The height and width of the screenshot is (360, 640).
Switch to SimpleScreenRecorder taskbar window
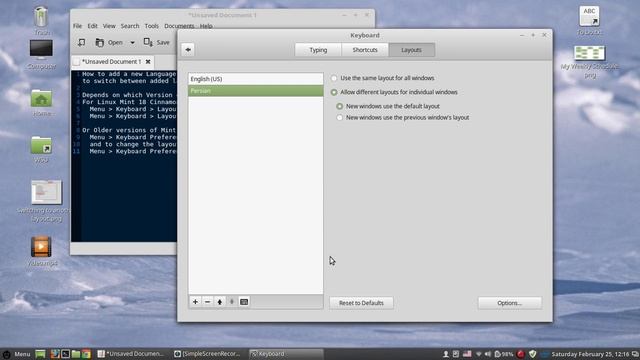207,354
